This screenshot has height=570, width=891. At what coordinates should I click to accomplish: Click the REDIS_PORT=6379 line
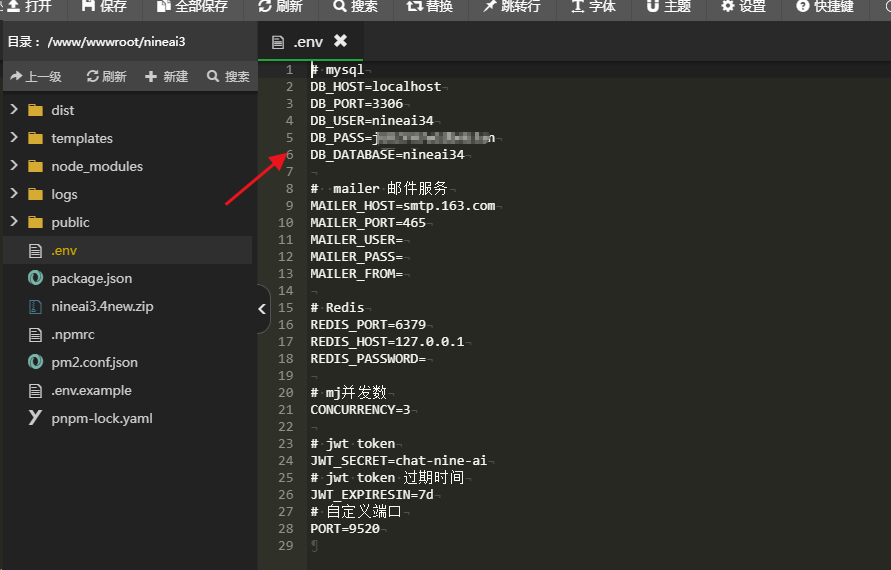pyautogui.click(x=368, y=324)
